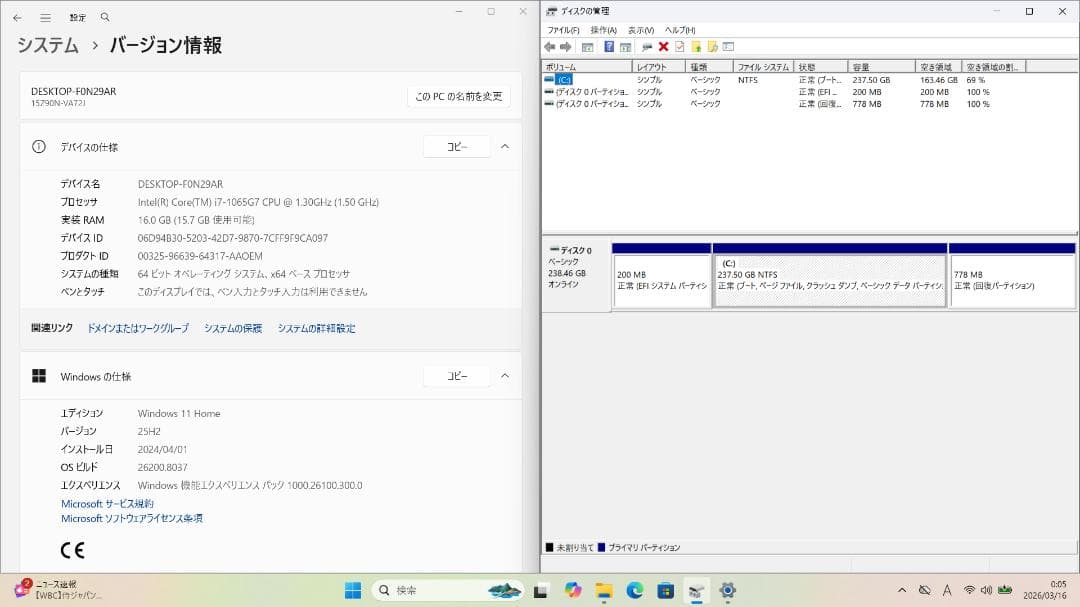The height and width of the screenshot is (607, 1080).
Task: Show hidden tray icons with the chevron
Action: (x=902, y=590)
